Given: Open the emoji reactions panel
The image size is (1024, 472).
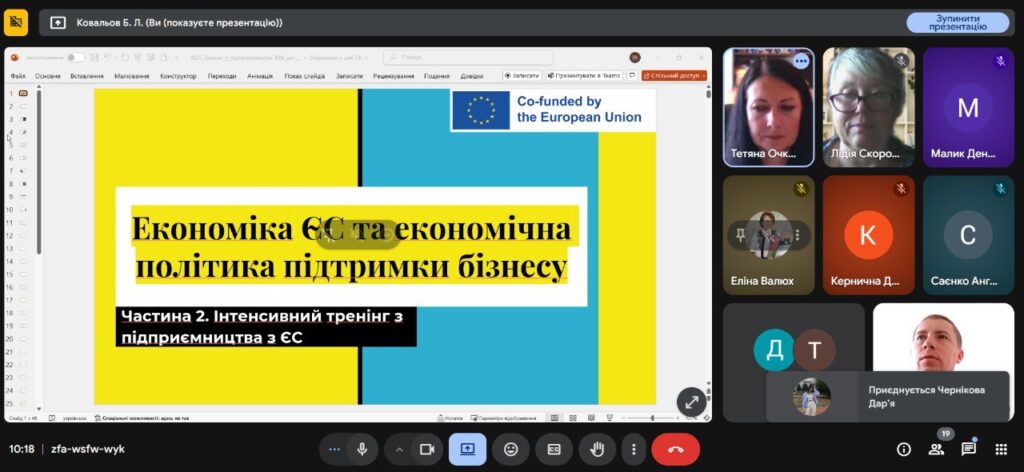Looking at the screenshot, I should 511,449.
